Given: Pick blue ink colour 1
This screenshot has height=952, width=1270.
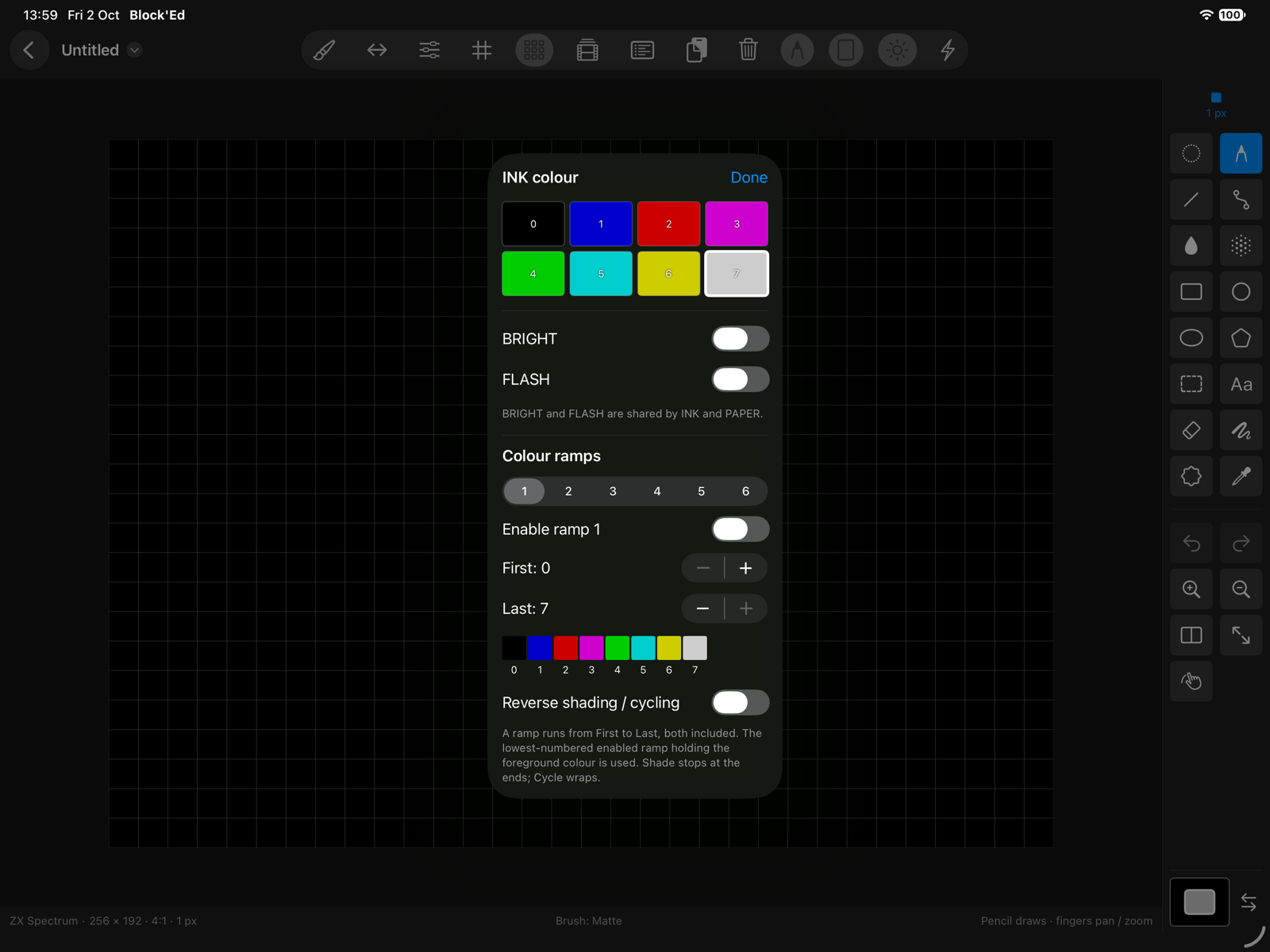Looking at the screenshot, I should coord(601,224).
